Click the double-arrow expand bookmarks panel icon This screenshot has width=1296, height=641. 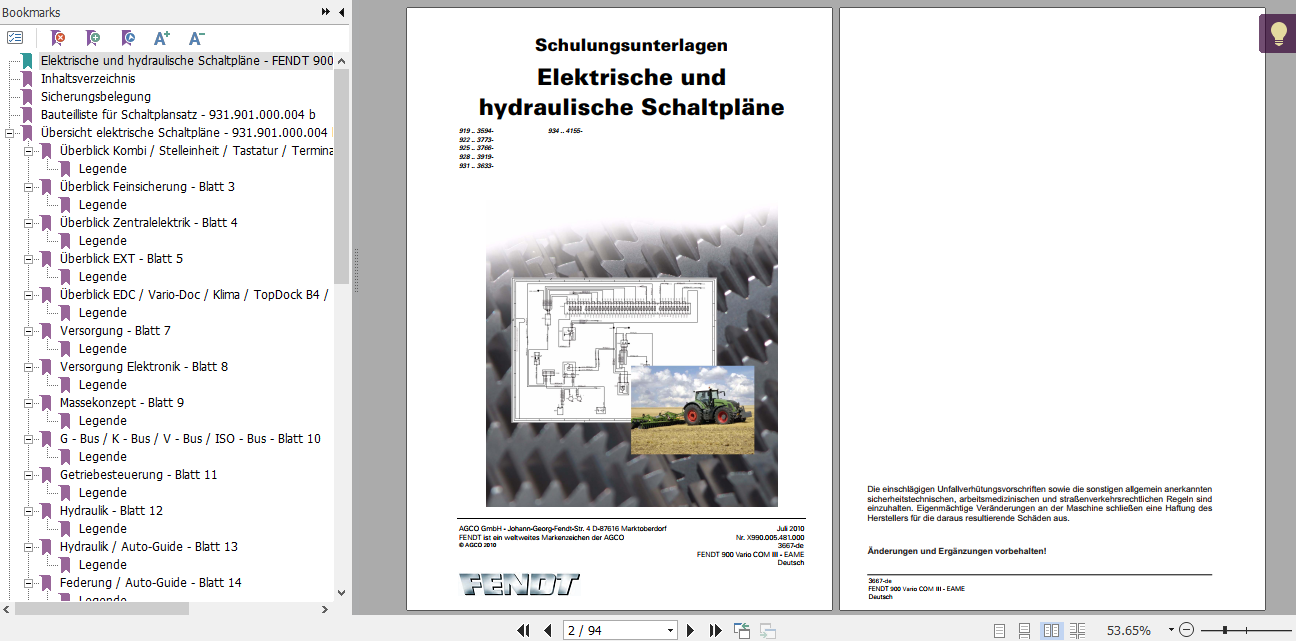(326, 12)
